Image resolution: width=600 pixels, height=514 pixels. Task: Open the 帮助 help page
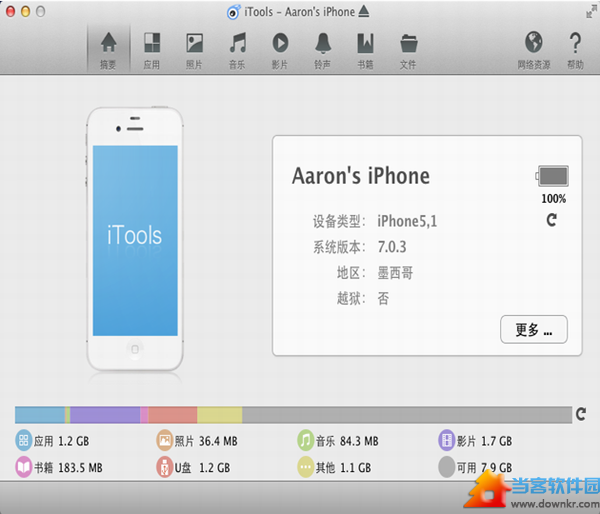(x=575, y=49)
